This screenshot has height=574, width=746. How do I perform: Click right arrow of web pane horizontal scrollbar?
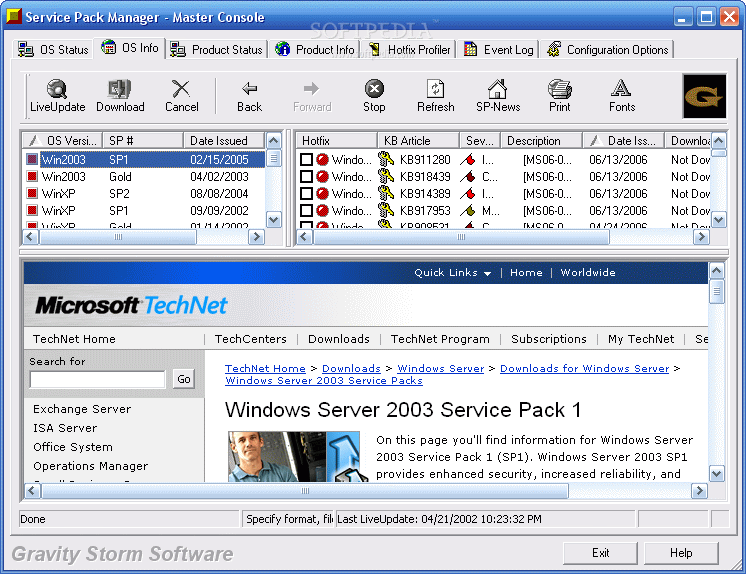[x=699, y=491]
